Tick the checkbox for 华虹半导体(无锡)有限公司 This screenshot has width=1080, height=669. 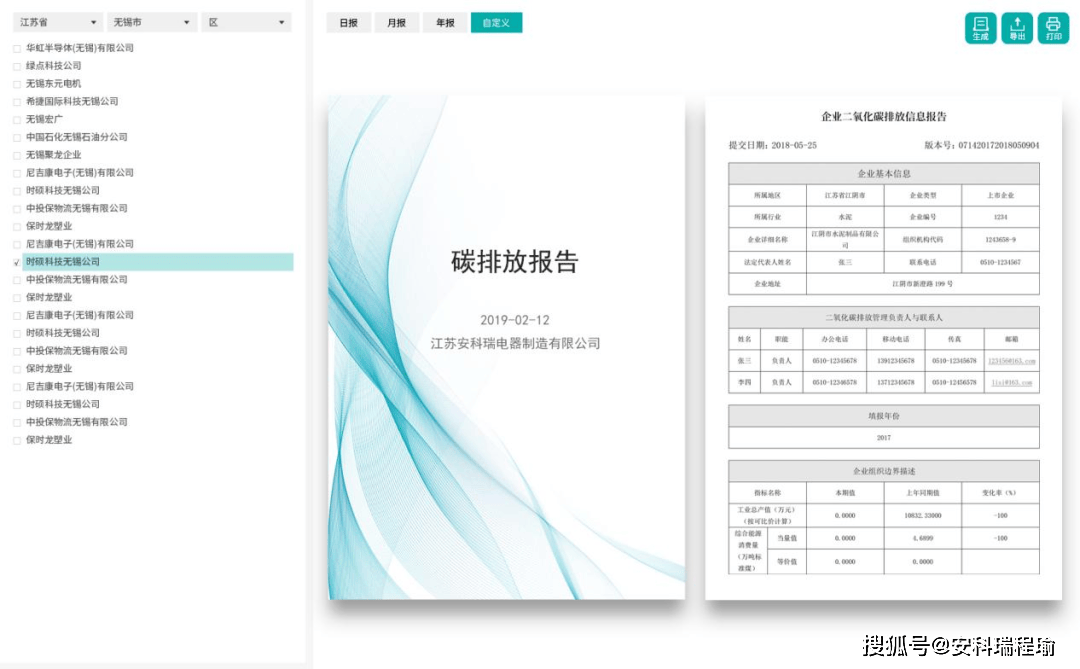[x=17, y=48]
